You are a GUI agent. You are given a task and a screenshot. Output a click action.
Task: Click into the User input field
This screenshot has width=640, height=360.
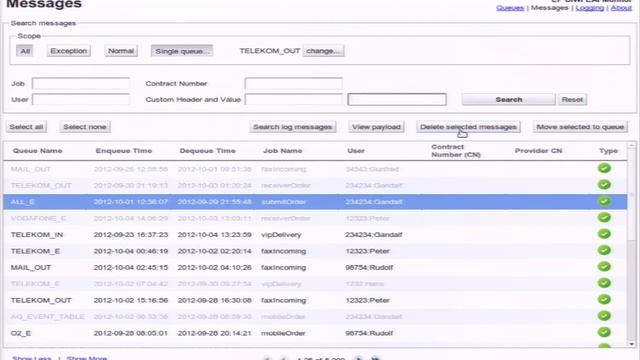pos(81,99)
